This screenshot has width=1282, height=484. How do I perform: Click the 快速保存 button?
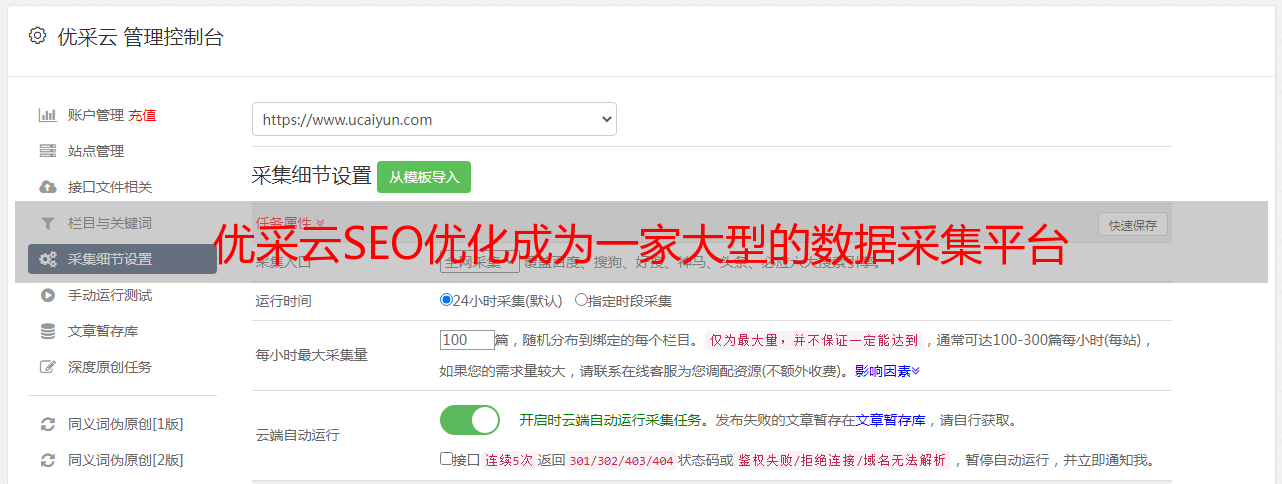pyautogui.click(x=1133, y=225)
